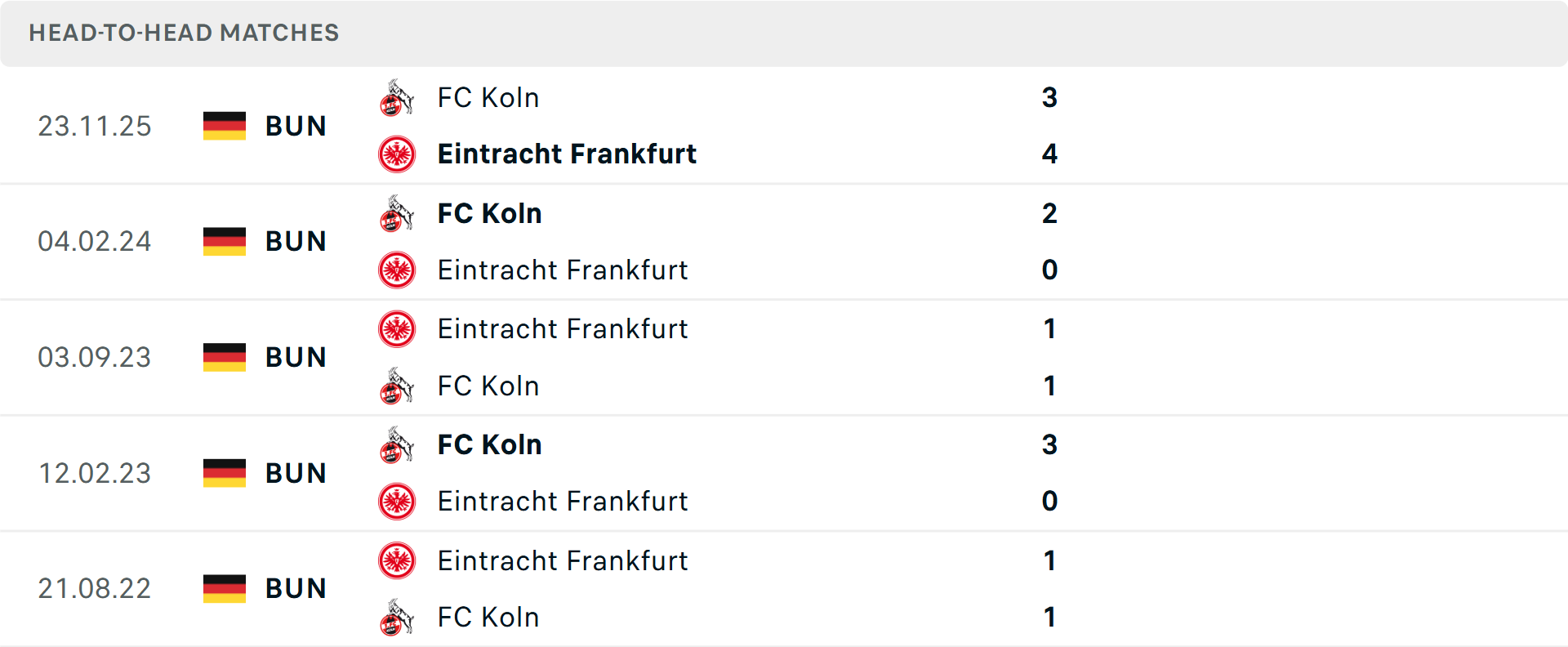The height and width of the screenshot is (647, 1568).
Task: Click the HEAD-TO-HEAD MATCHES header
Action: click(x=184, y=33)
